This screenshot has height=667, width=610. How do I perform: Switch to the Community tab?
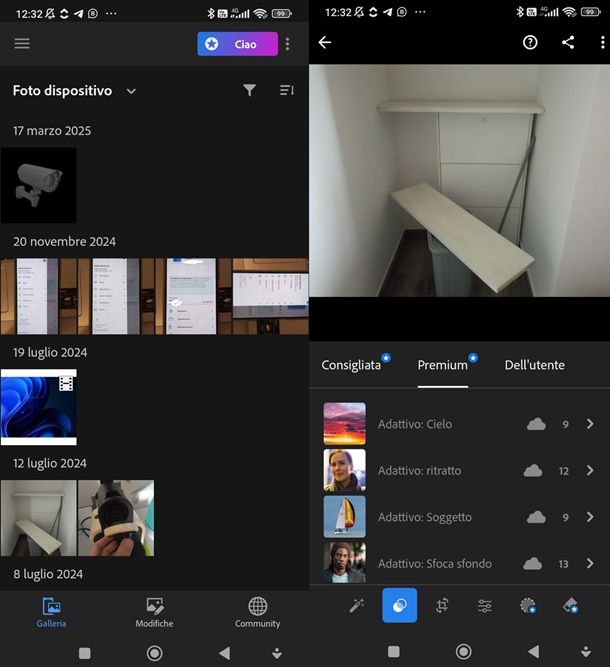coord(257,613)
